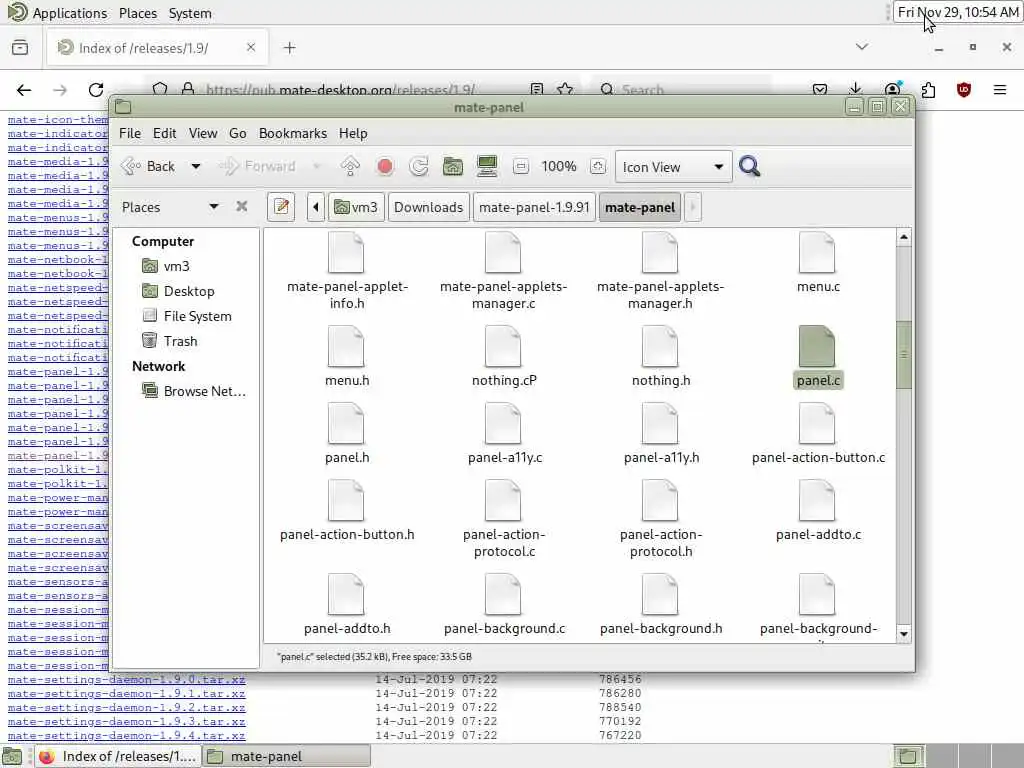
Task: Open the Help menu
Action: click(353, 133)
